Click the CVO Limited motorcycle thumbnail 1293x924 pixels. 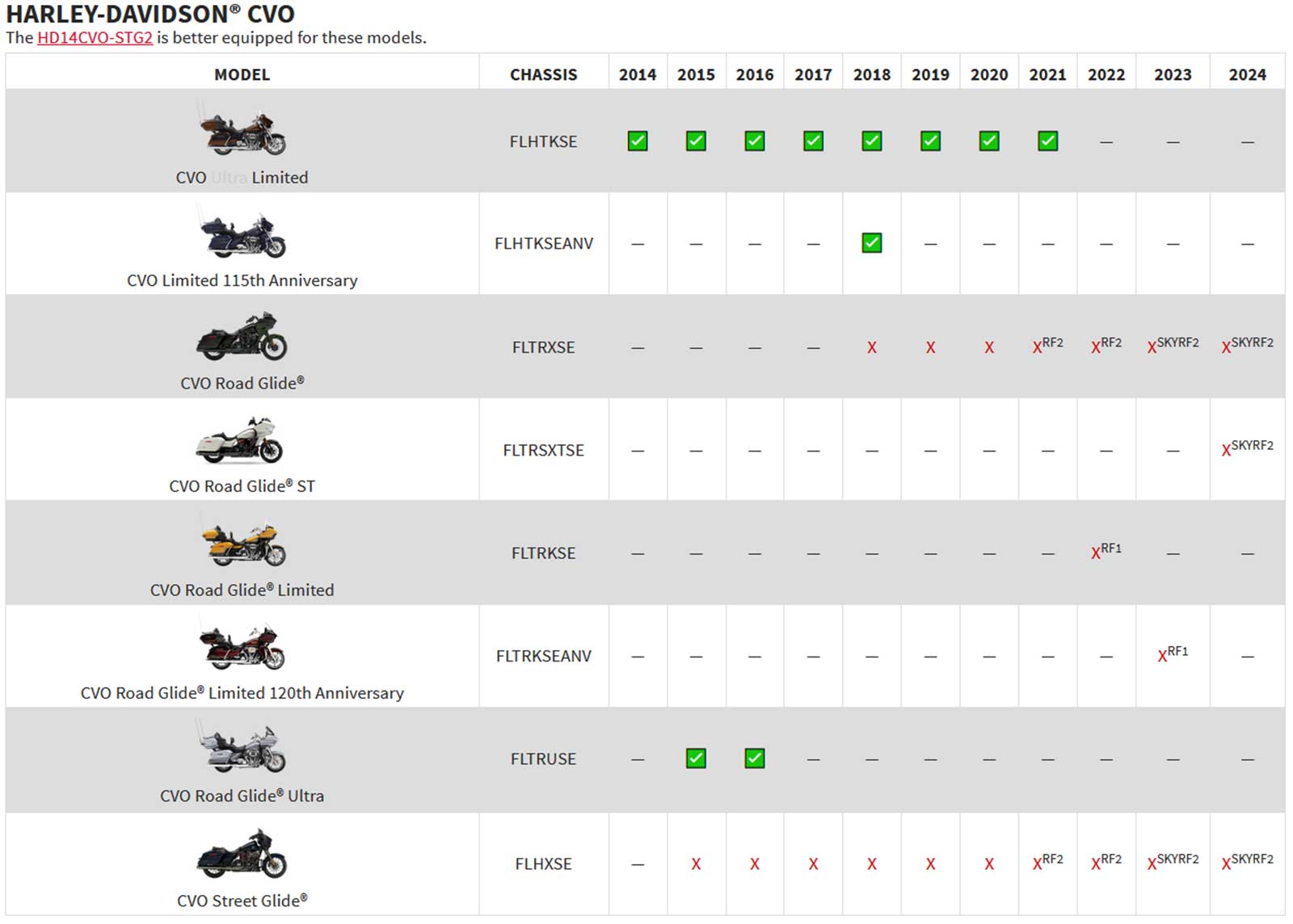(x=242, y=132)
